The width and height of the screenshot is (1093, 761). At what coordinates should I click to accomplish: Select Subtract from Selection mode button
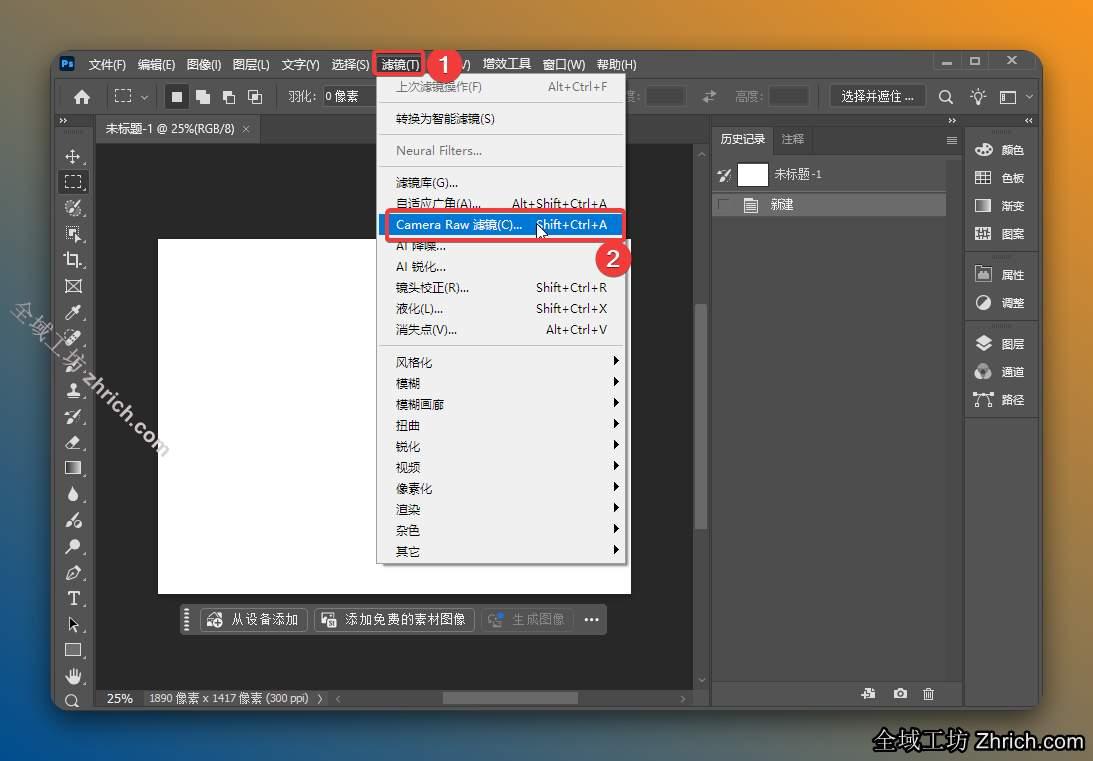229,97
